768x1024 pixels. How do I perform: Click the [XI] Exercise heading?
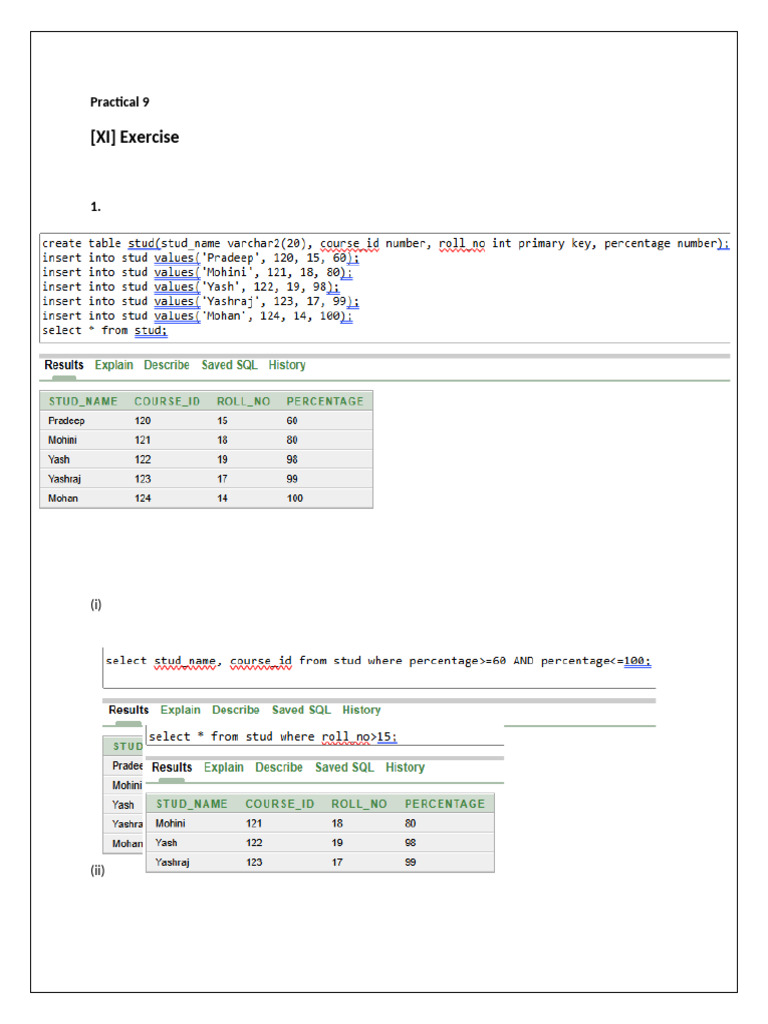click(x=135, y=137)
